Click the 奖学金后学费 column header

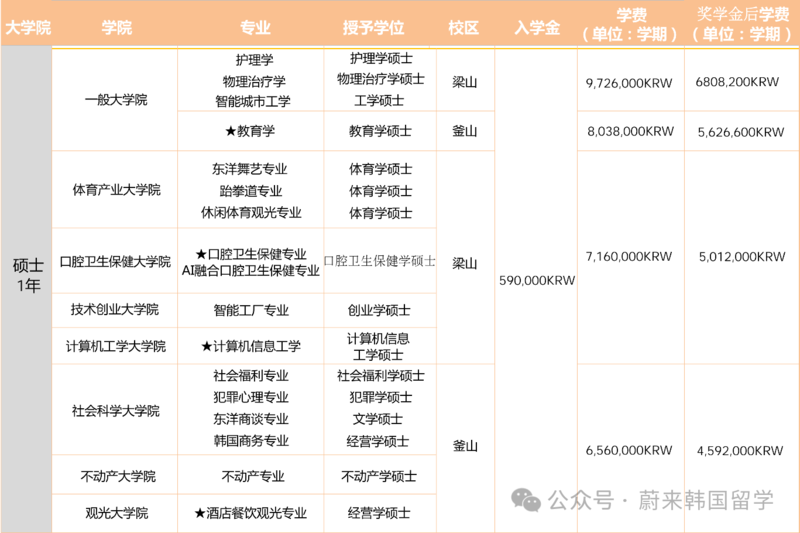point(742,24)
